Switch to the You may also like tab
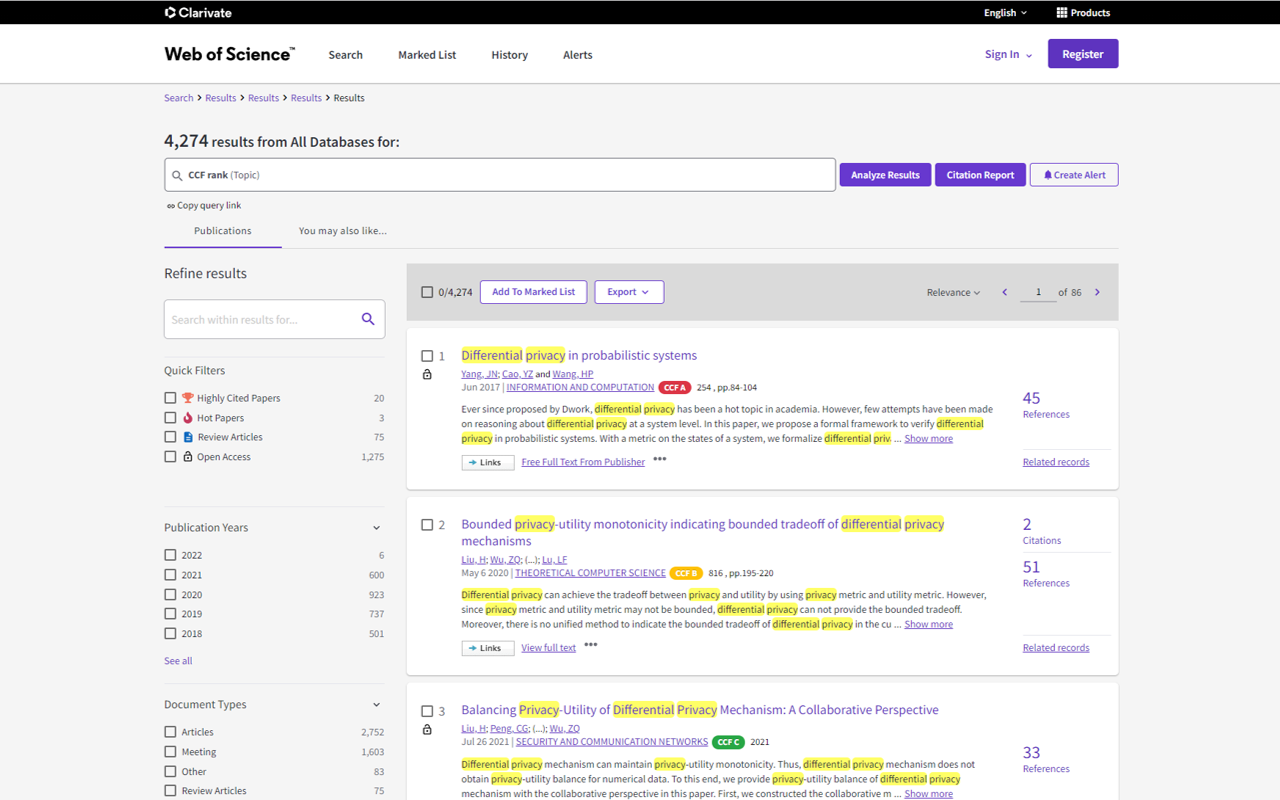The image size is (1280, 800). click(x=342, y=231)
